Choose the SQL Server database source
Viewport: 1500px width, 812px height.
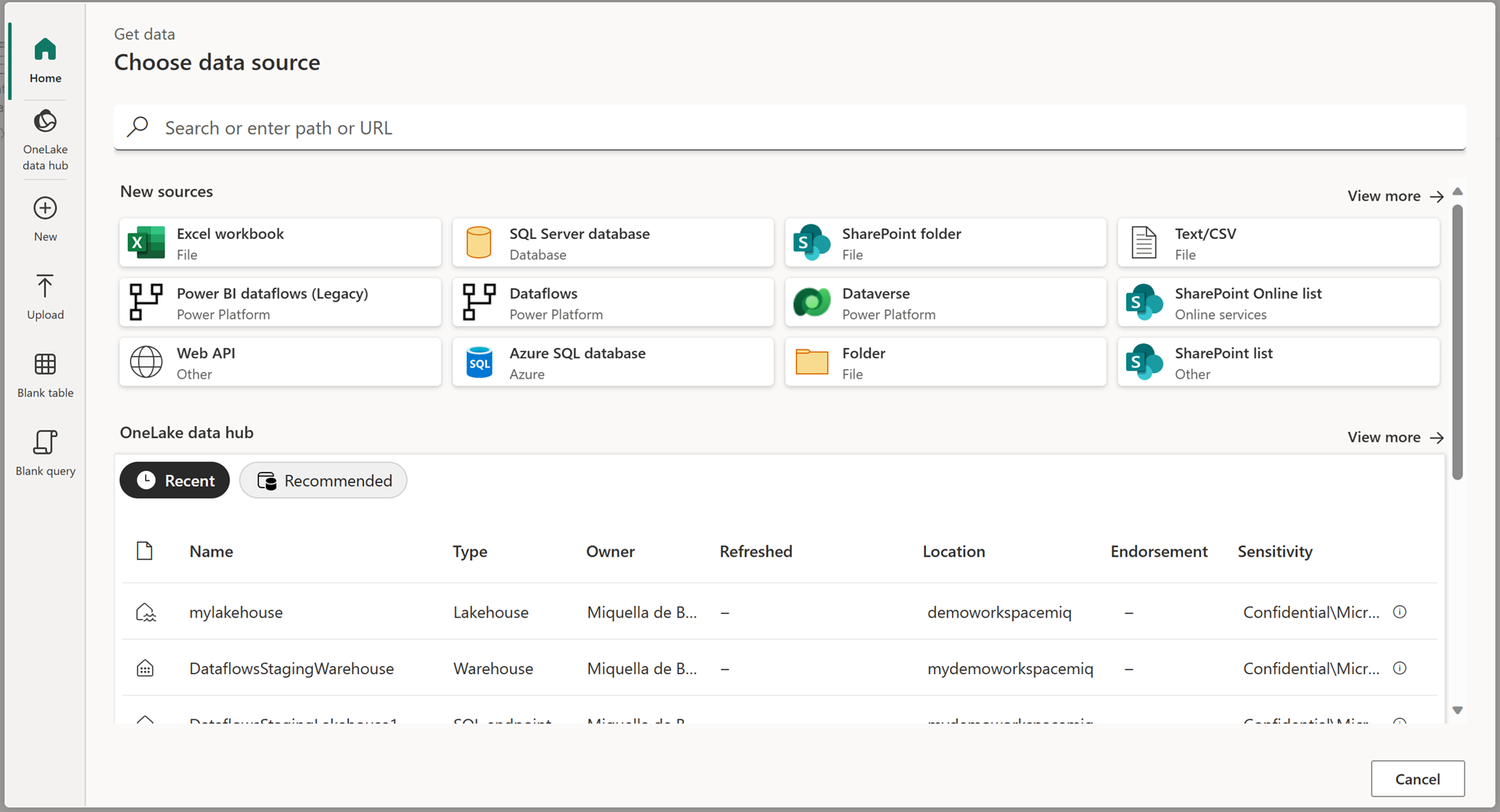tap(612, 242)
